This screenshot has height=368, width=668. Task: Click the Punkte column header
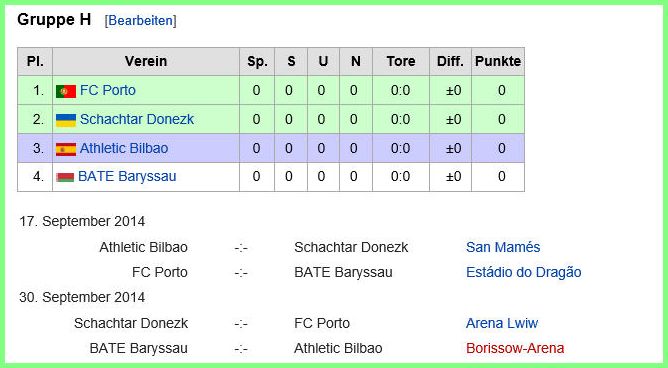(x=498, y=61)
